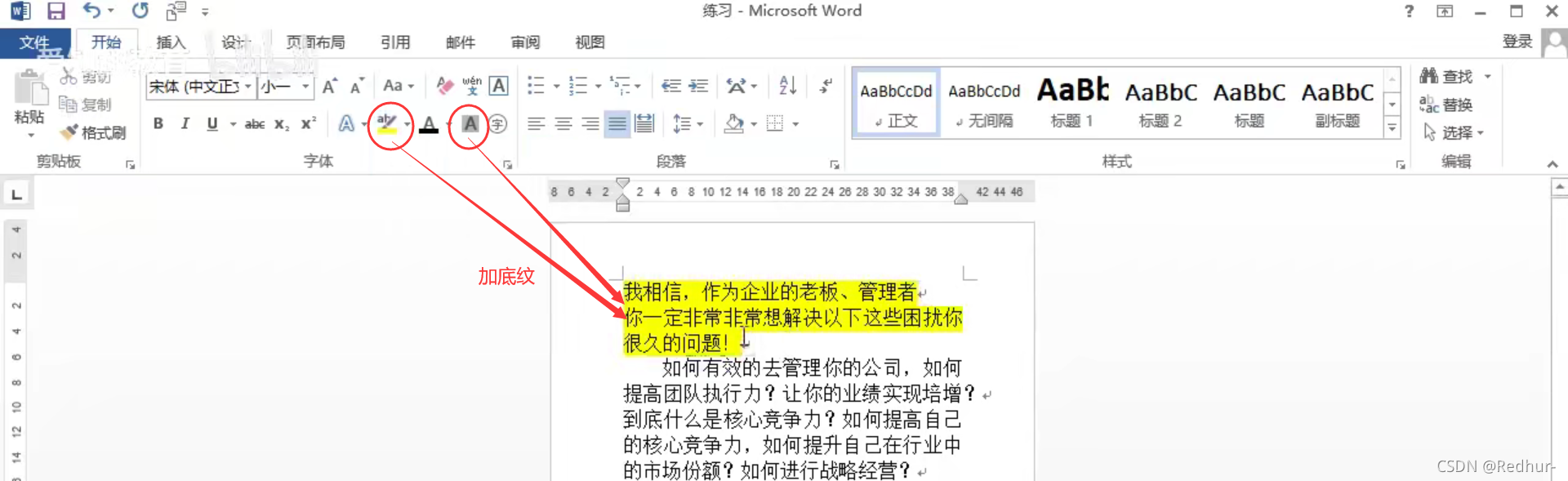Click the Paste clipboard icon
The width and height of the screenshot is (1568, 481).
tap(30, 88)
